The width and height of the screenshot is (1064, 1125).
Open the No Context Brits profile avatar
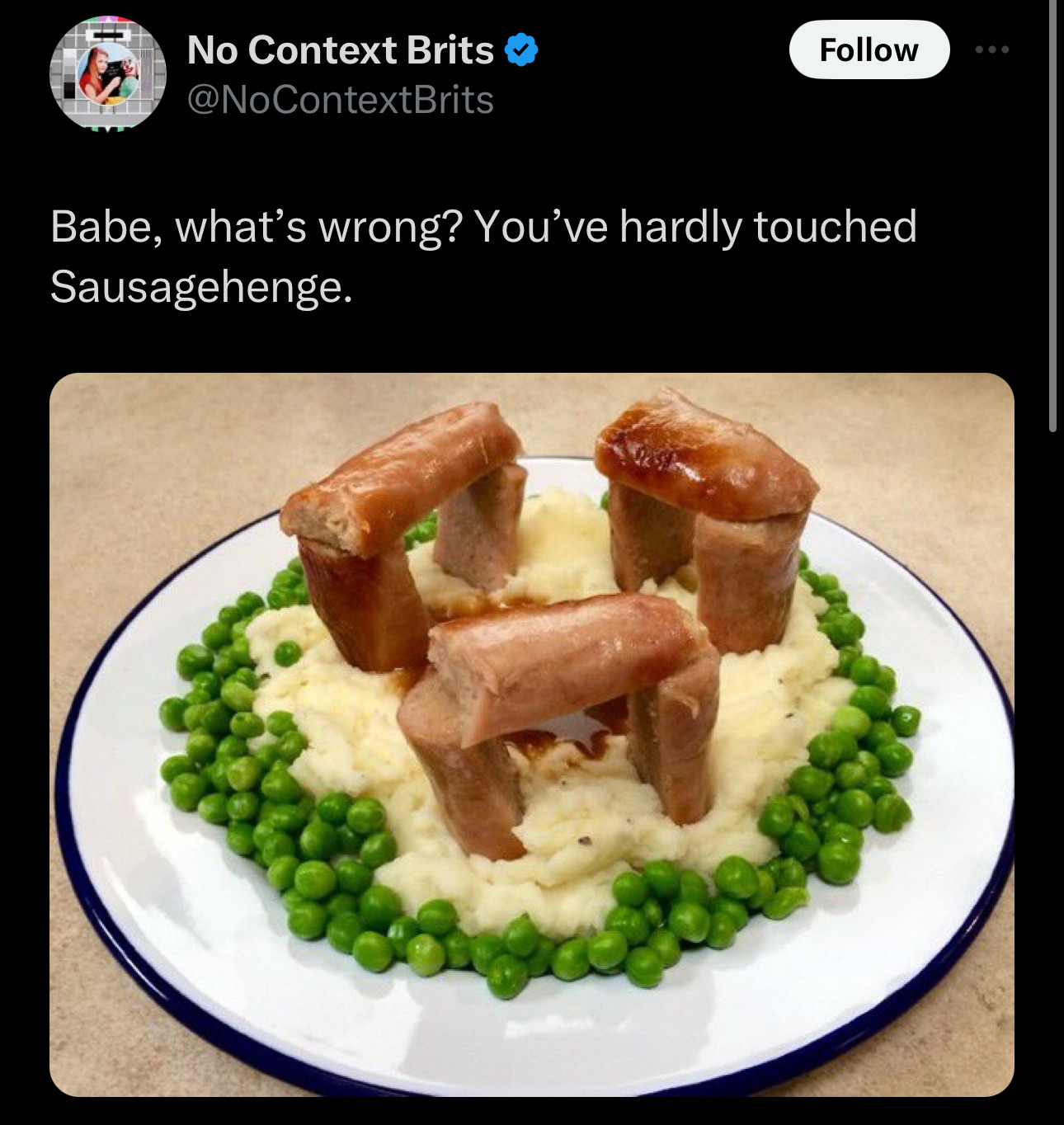pos(108,74)
